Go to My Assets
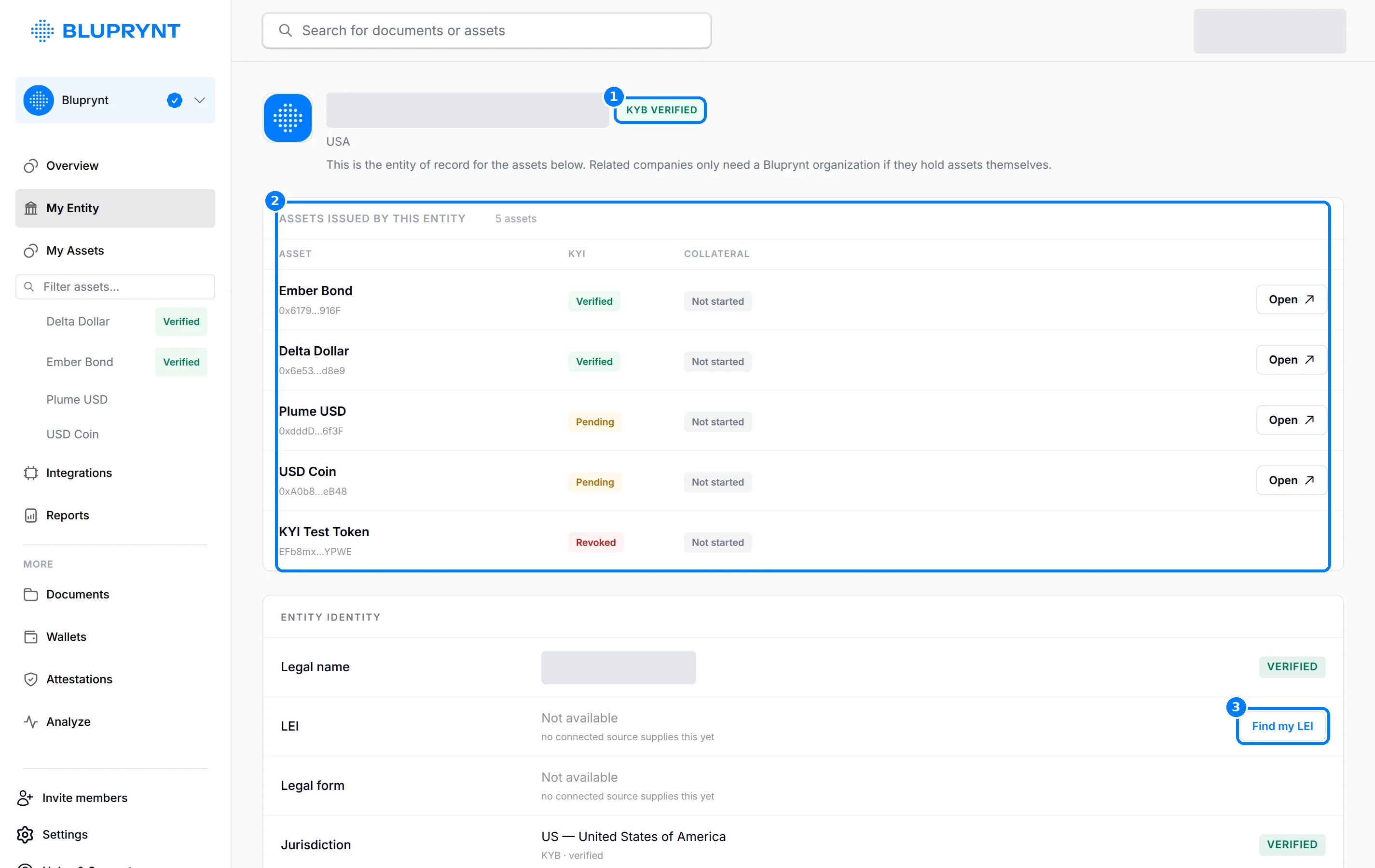This screenshot has width=1375, height=868. 115,251
